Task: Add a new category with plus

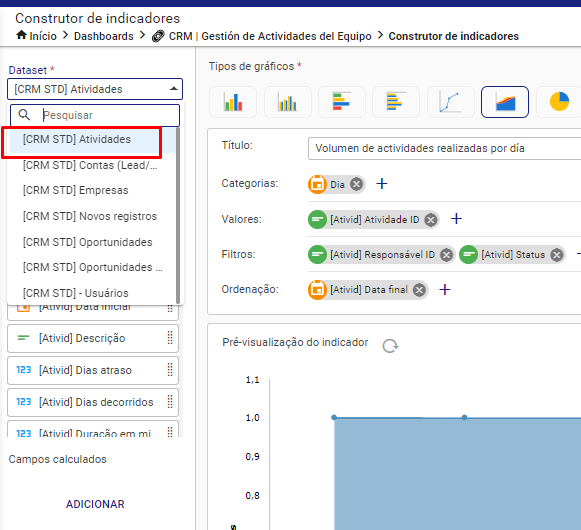Action: 382,183
